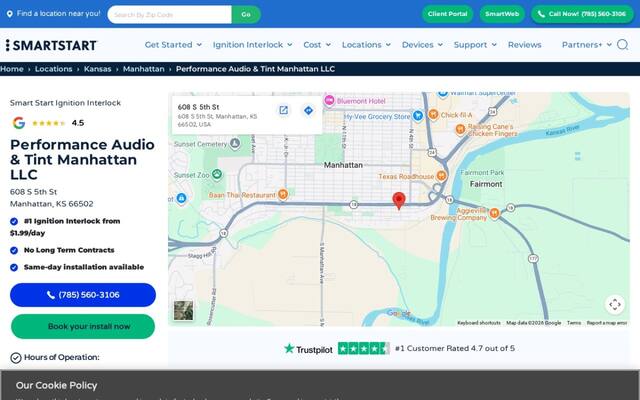Open the map Terms link
The image size is (640, 400).
[x=573, y=323]
